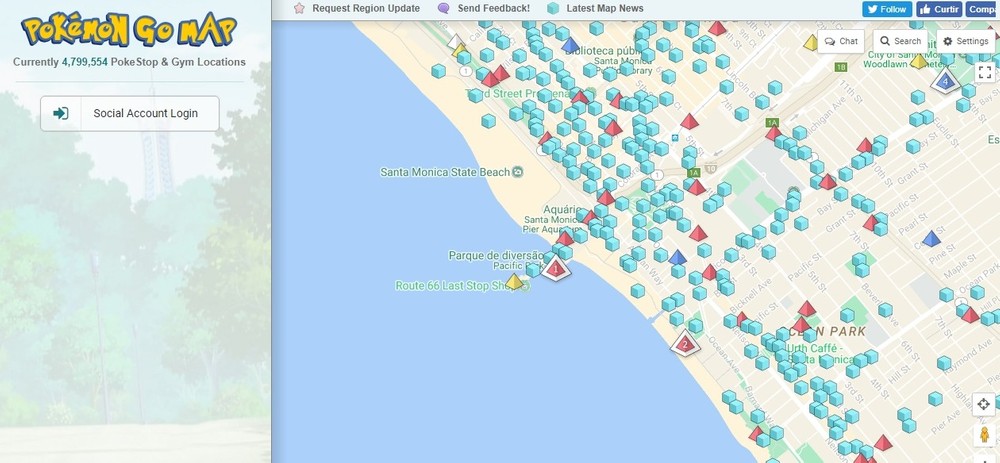
Task: Select raid gym marker numbered 2
Action: [685, 344]
